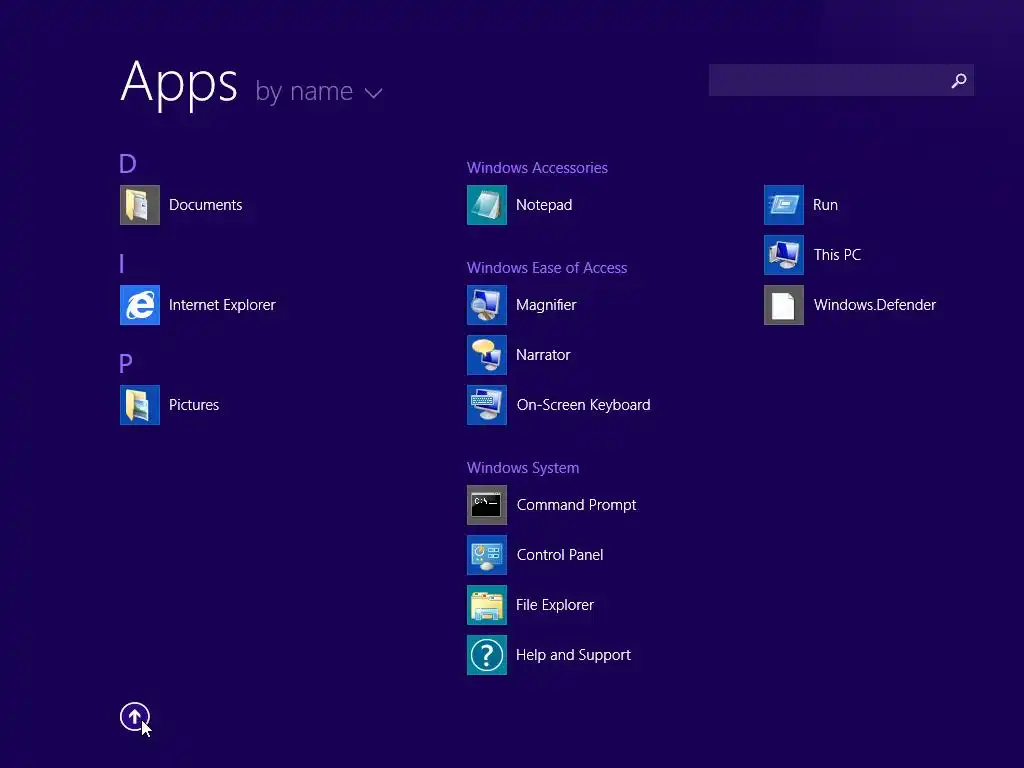The height and width of the screenshot is (768, 1024).
Task: Open the On-Screen Keyboard icon
Action: 487,405
